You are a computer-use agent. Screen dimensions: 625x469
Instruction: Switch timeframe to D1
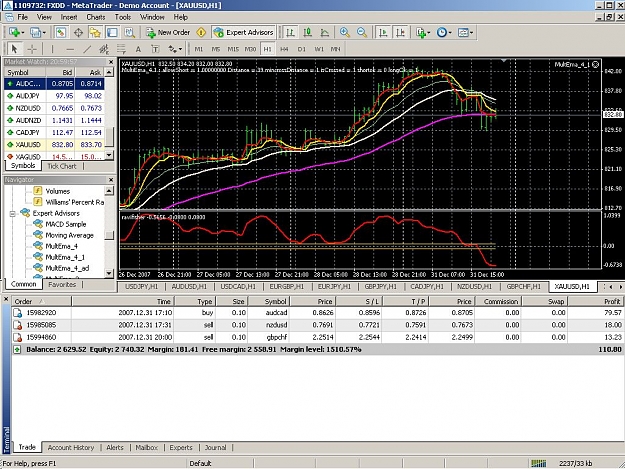301,49
